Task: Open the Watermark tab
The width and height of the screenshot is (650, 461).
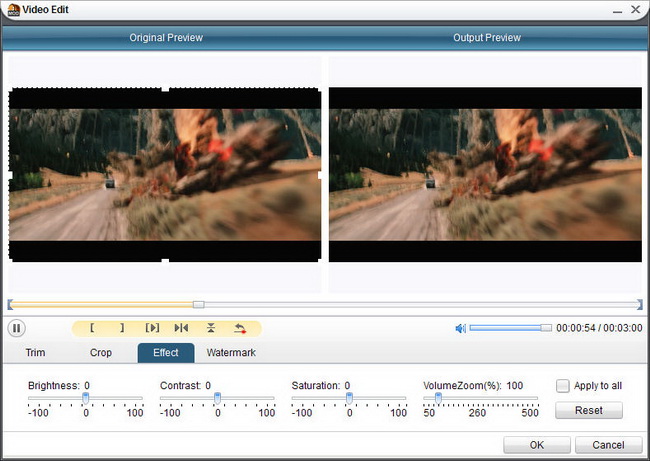Action: click(x=231, y=352)
